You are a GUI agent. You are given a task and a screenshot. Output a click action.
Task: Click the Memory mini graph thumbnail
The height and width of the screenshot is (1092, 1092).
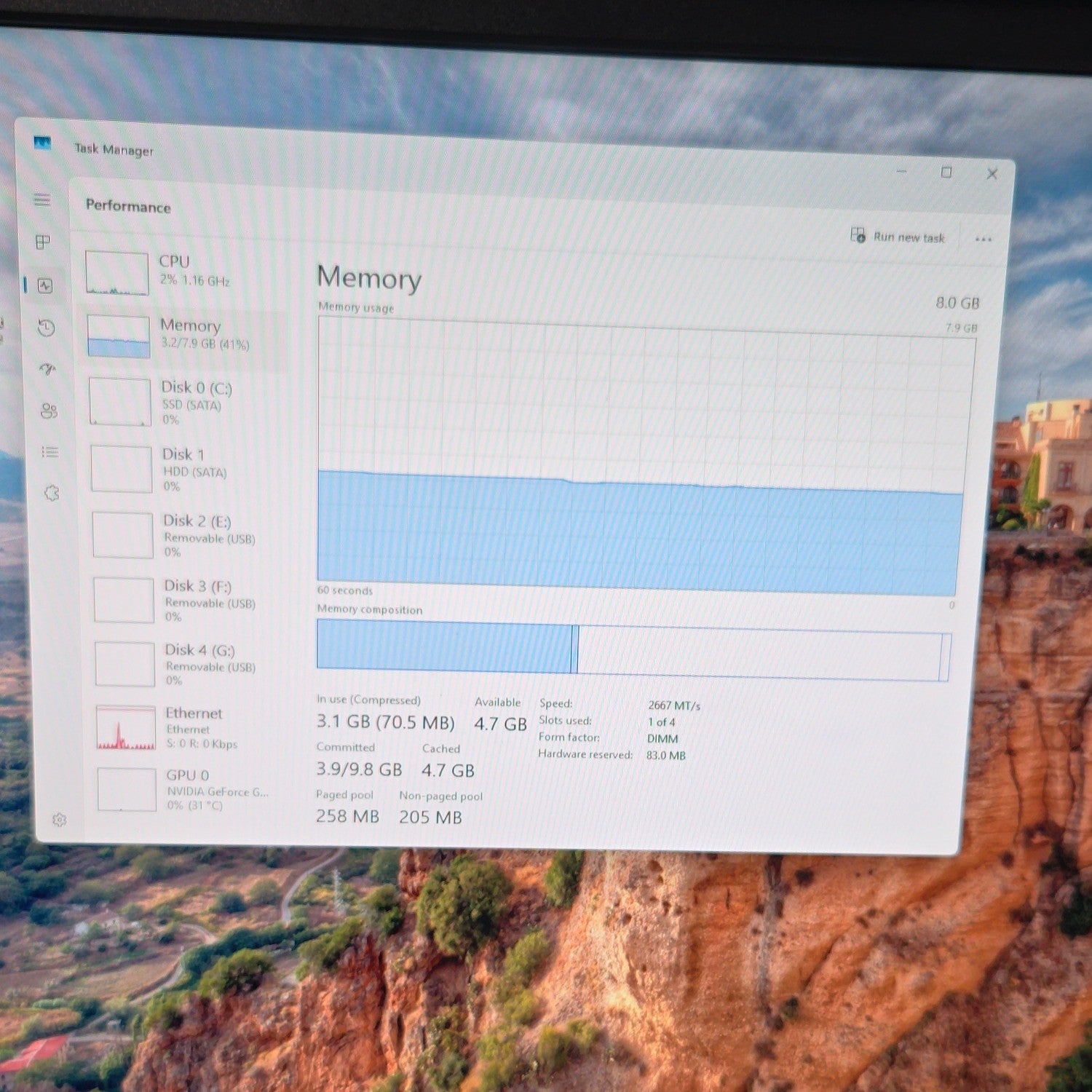pyautogui.click(x=119, y=336)
